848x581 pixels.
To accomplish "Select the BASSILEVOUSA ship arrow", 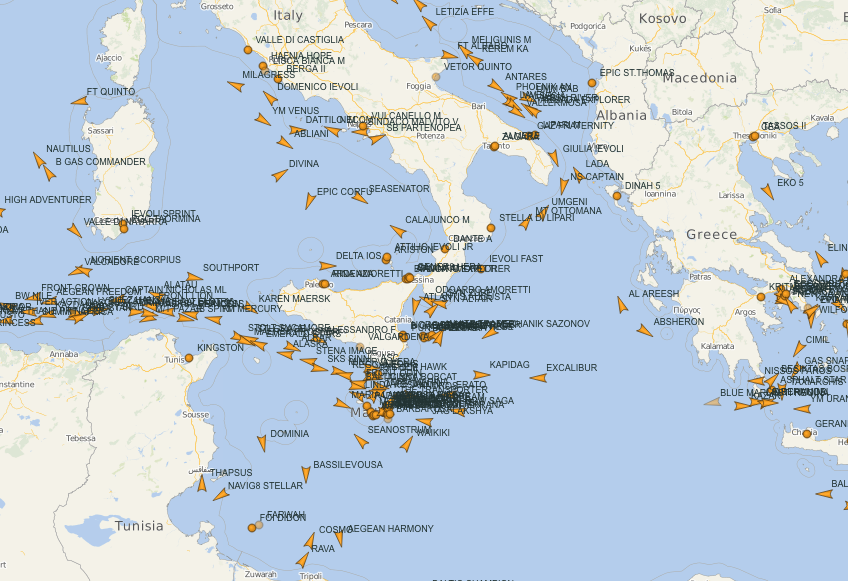I will tap(306, 474).
